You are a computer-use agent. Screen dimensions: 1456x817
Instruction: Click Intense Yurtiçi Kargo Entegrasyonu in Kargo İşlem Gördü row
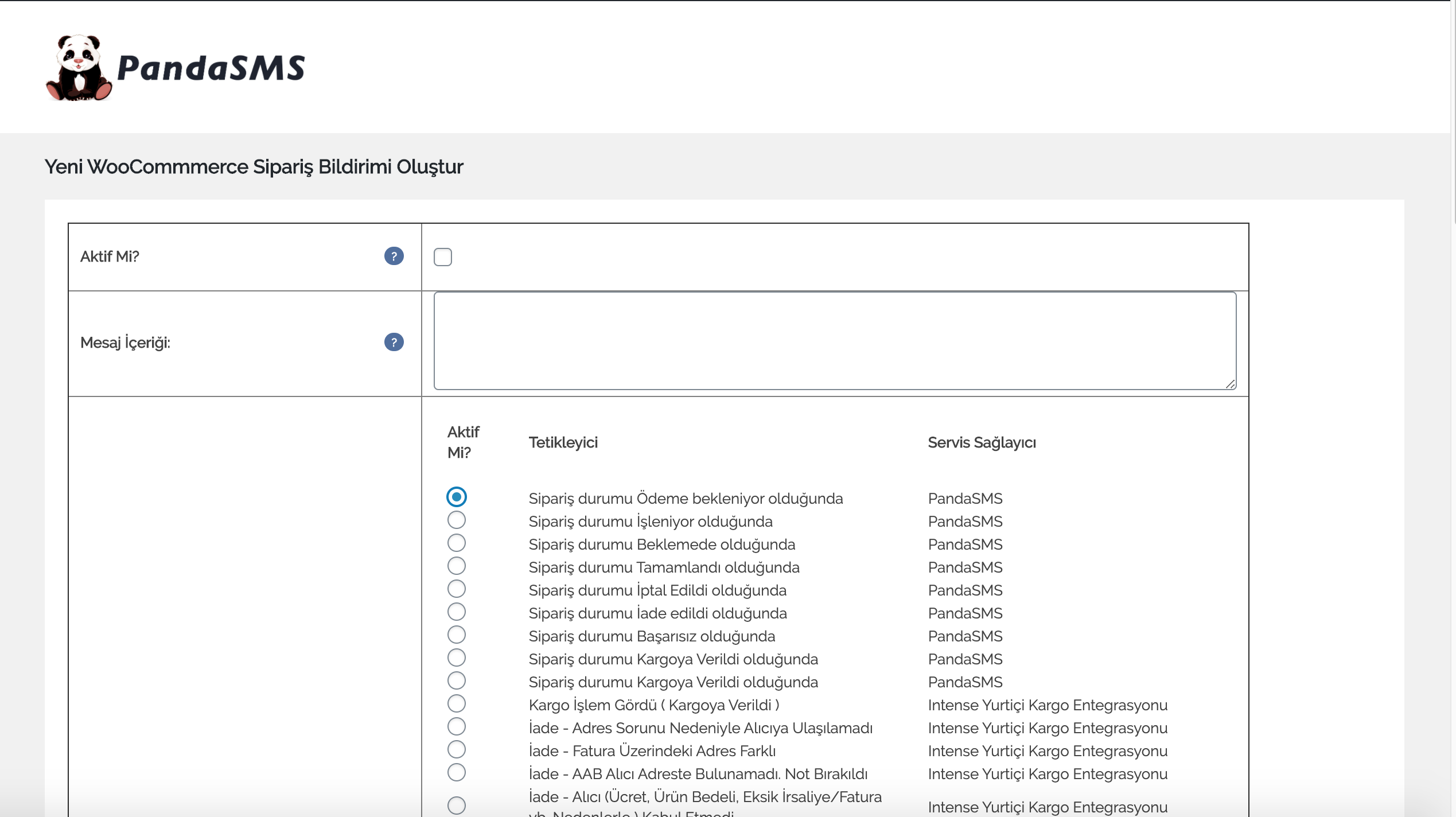coord(1048,705)
